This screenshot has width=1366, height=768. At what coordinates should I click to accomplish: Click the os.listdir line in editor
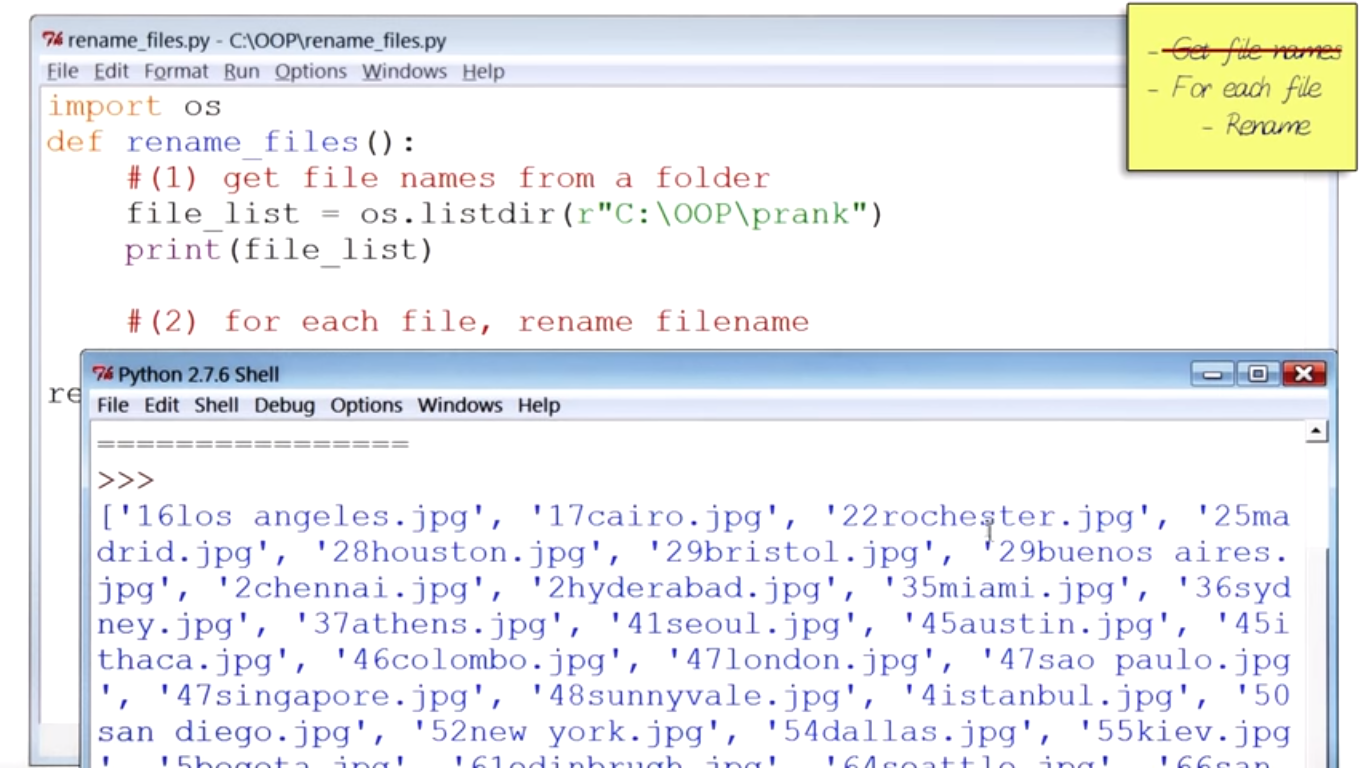click(x=504, y=214)
